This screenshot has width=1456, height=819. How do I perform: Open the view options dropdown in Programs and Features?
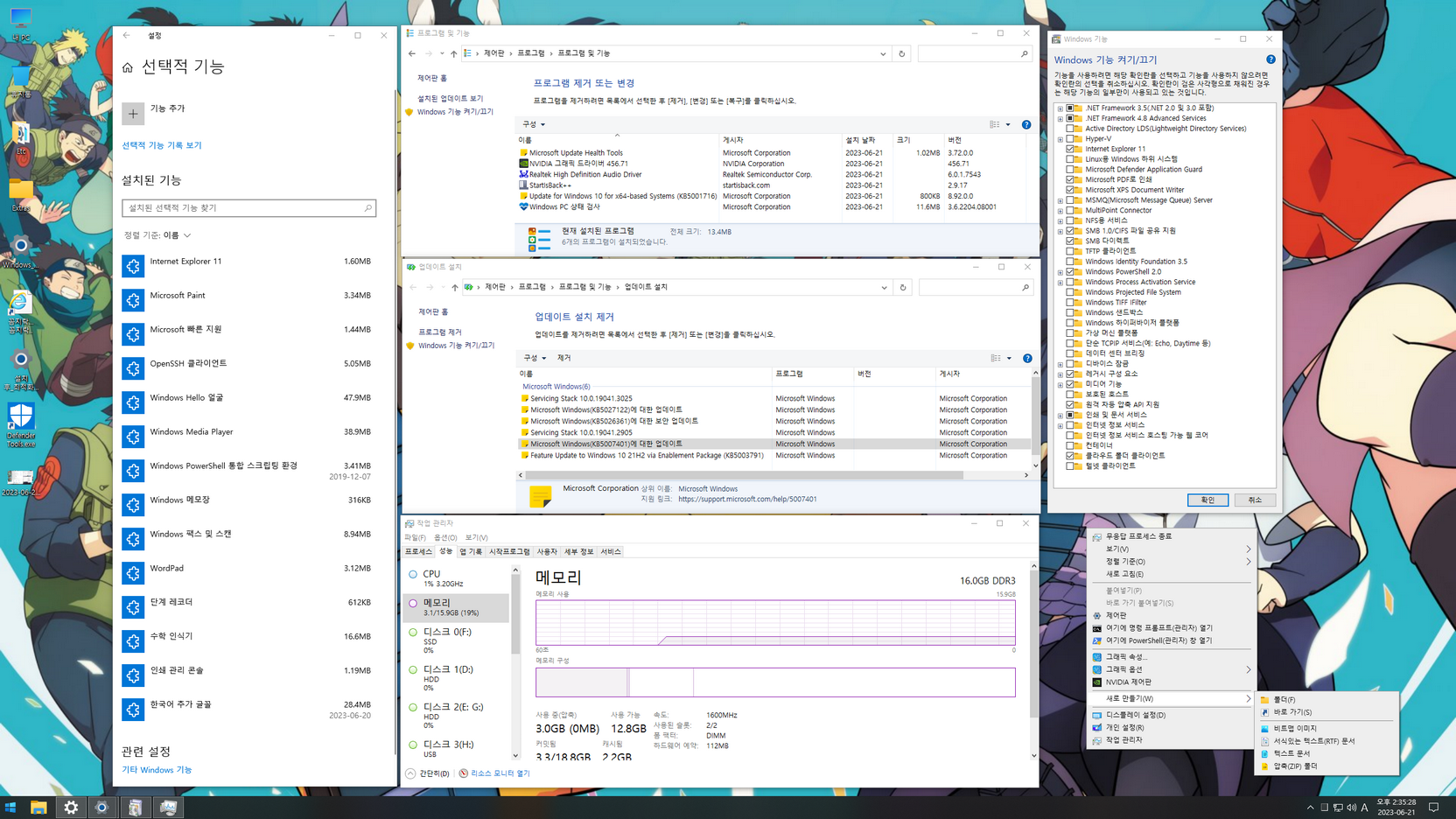(1008, 124)
